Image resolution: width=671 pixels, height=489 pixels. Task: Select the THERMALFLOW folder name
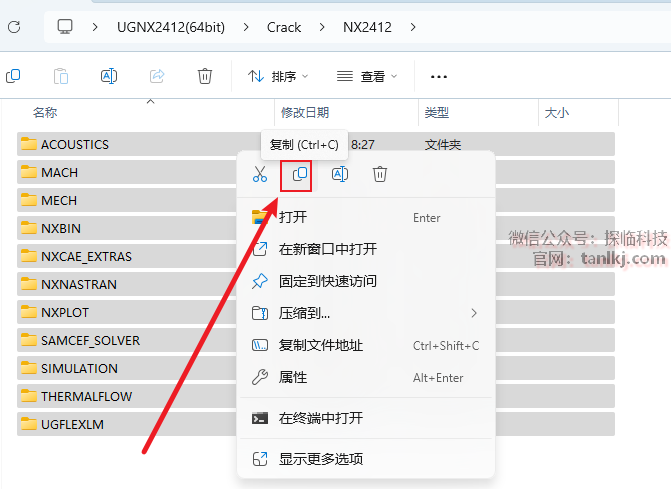pyautogui.click(x=86, y=397)
